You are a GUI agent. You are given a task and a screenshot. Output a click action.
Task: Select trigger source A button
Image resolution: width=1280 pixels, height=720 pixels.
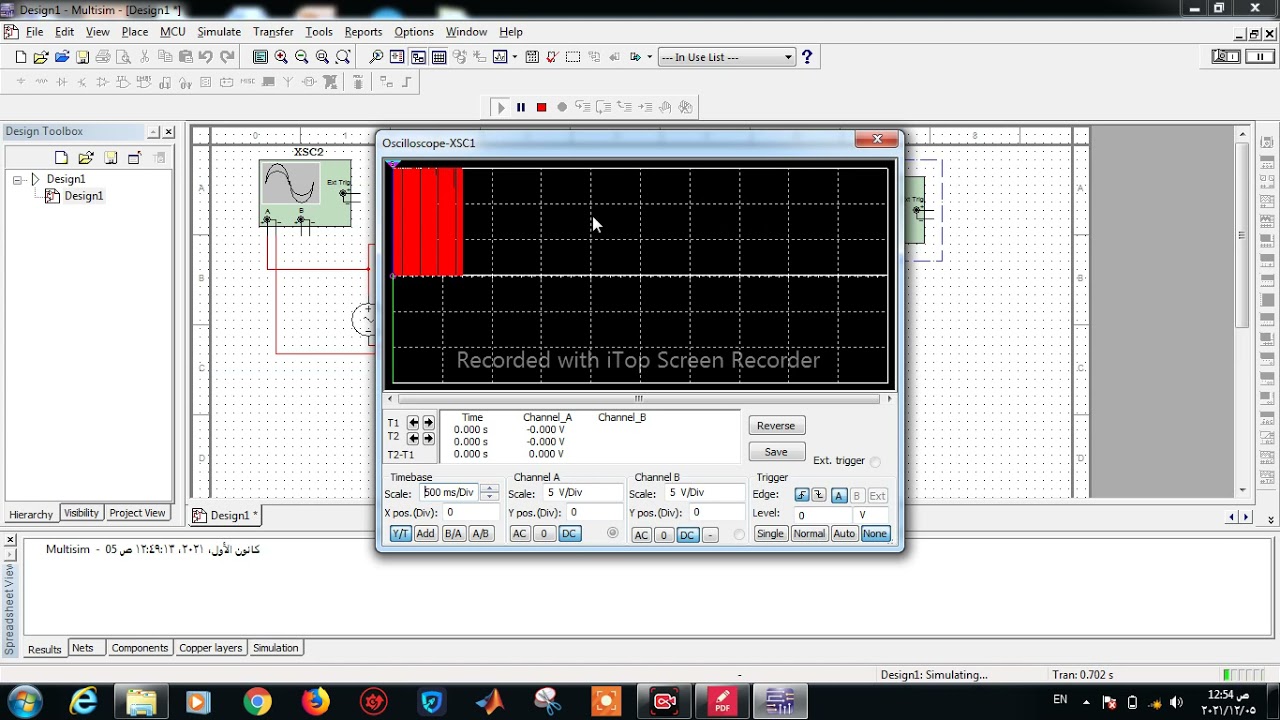click(x=839, y=495)
